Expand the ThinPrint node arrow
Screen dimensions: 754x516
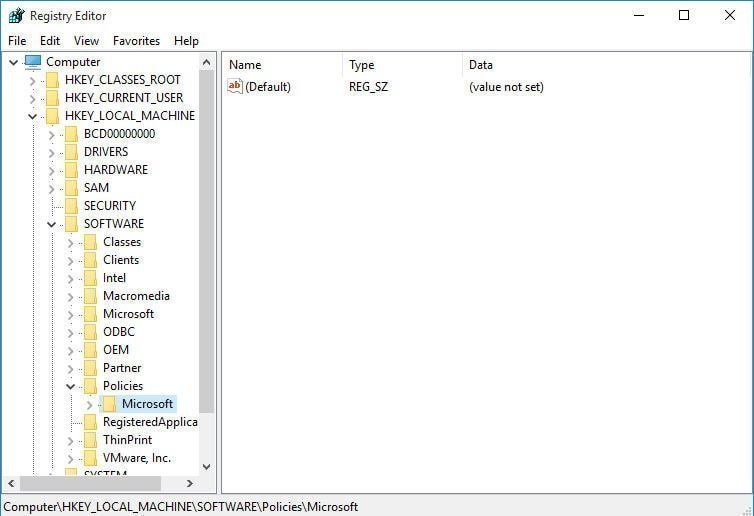click(x=70, y=441)
